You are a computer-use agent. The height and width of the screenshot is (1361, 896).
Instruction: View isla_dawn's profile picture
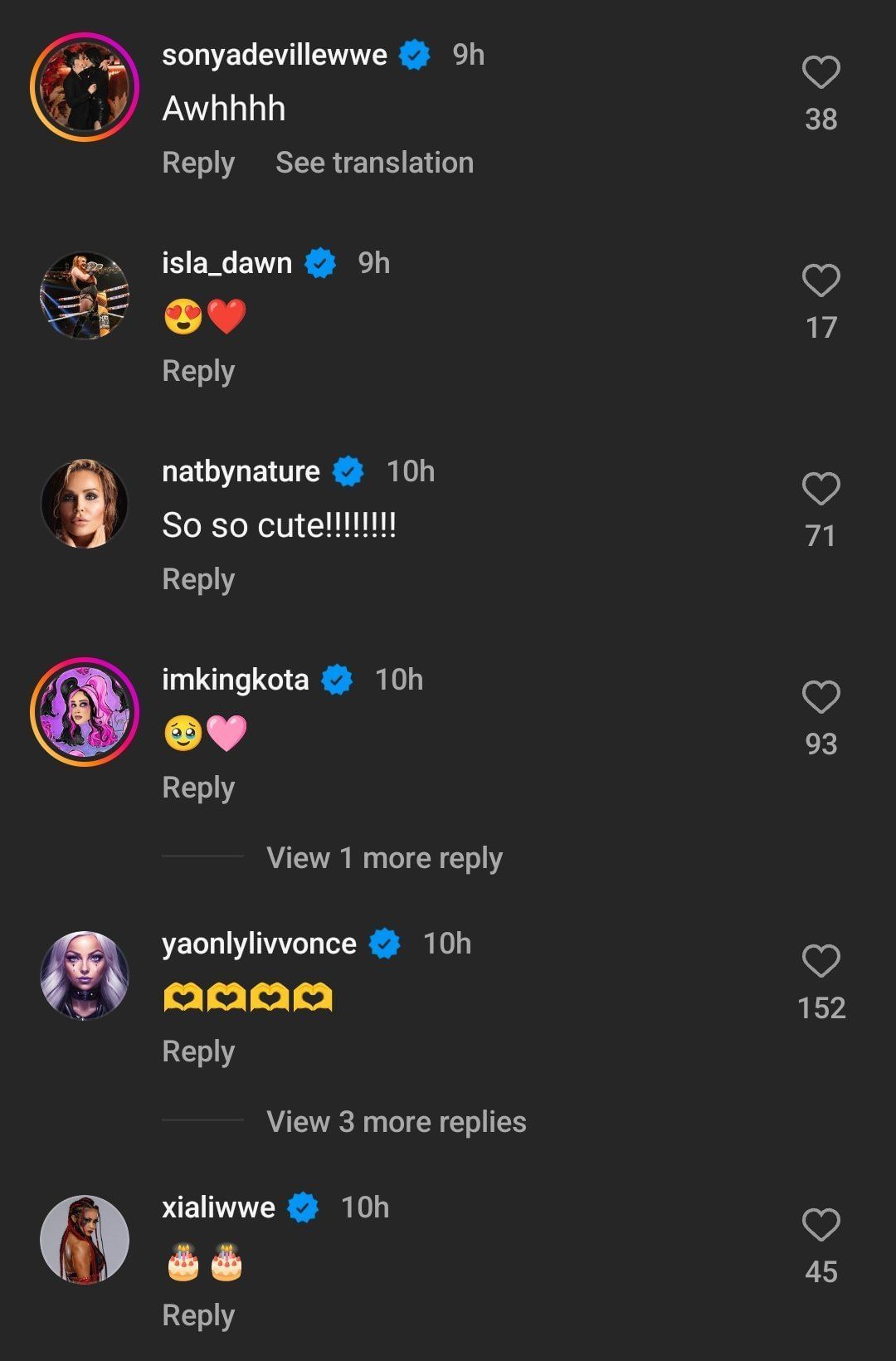pos(85,295)
